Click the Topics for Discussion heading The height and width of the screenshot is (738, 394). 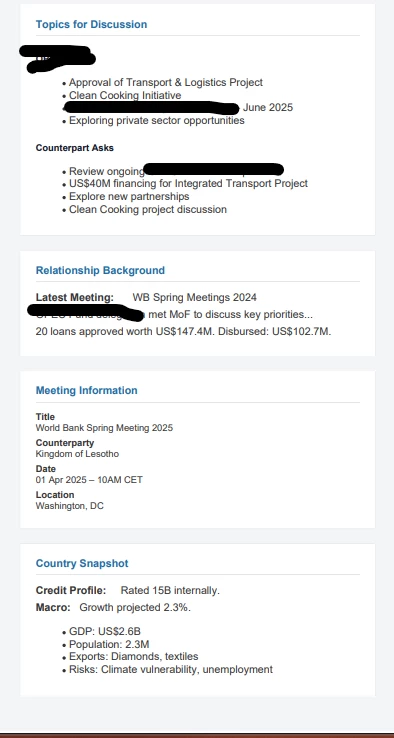click(91, 24)
